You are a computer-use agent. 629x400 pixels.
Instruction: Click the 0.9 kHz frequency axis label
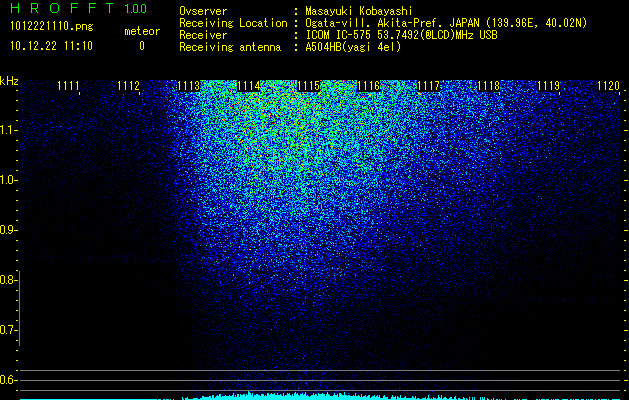tap(8, 230)
